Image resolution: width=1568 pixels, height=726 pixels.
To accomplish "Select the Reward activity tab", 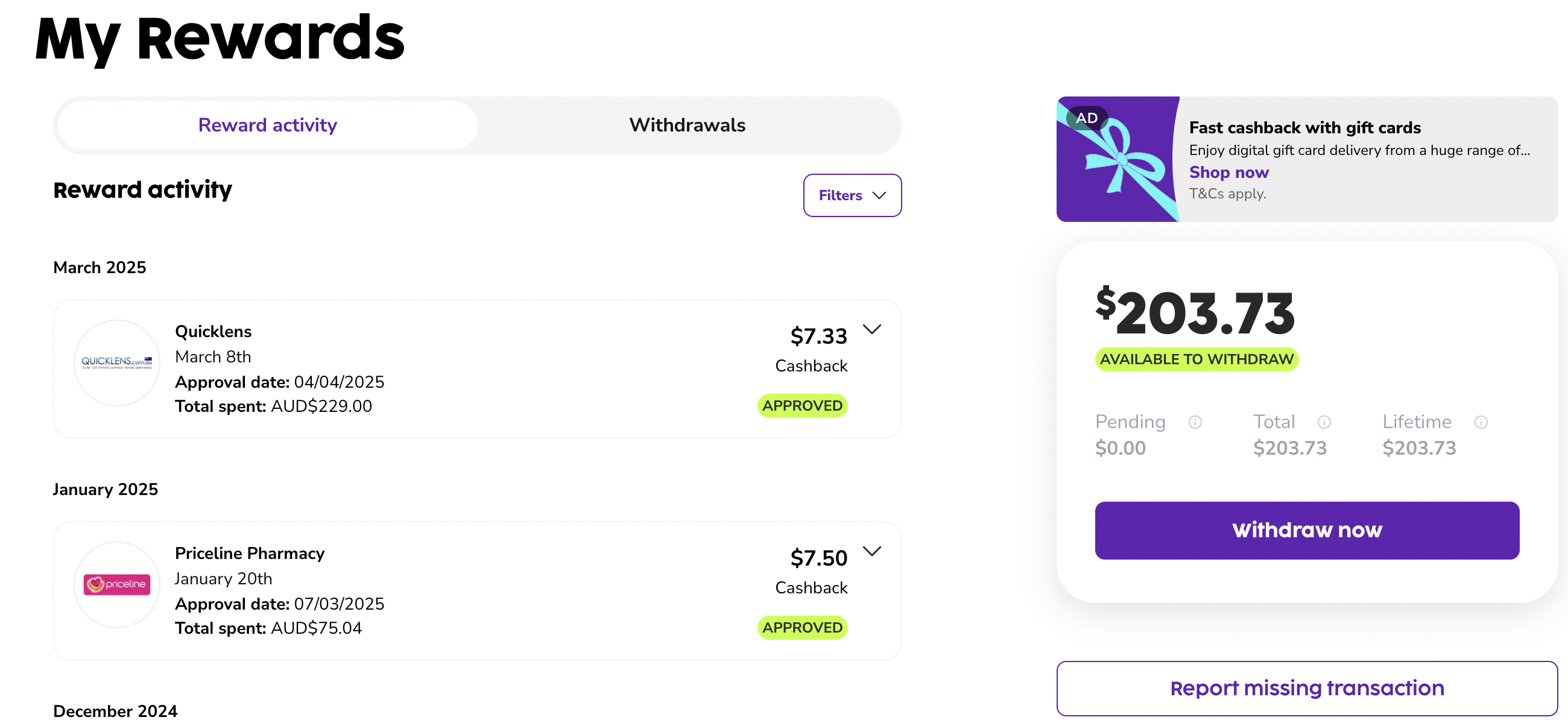I will [x=267, y=125].
